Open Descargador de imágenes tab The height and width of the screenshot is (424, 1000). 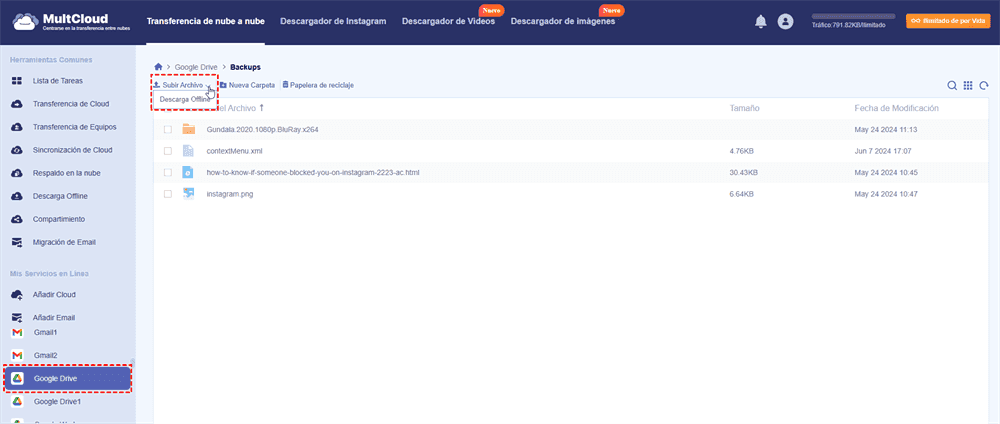click(562, 21)
